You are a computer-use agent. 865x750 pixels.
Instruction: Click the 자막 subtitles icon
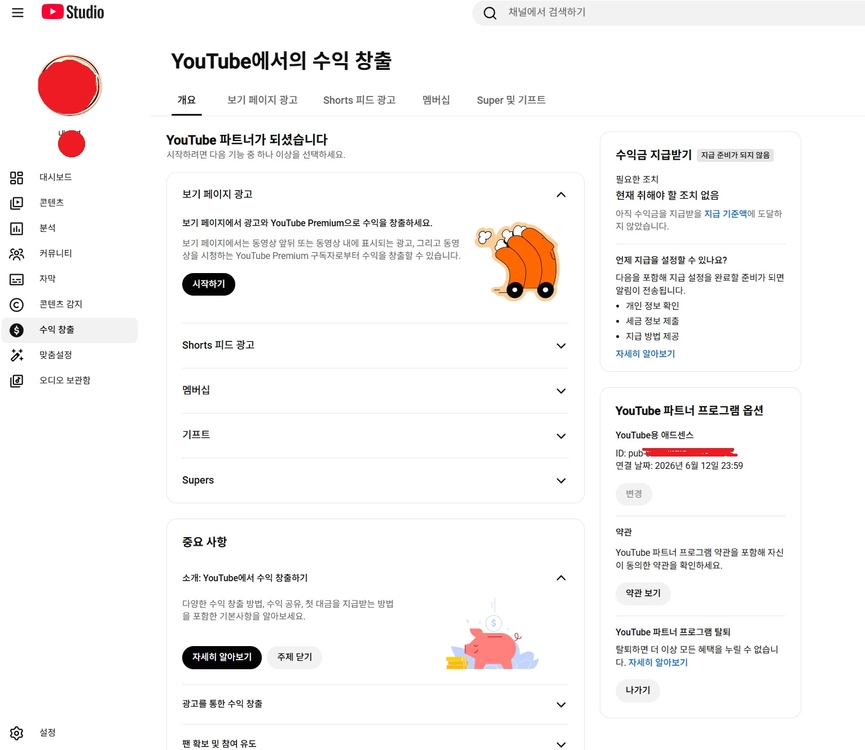[x=17, y=279]
